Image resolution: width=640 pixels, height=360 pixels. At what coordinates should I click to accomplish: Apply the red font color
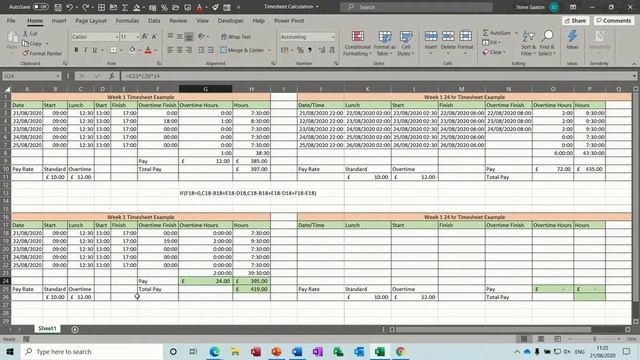pyautogui.click(x=148, y=50)
